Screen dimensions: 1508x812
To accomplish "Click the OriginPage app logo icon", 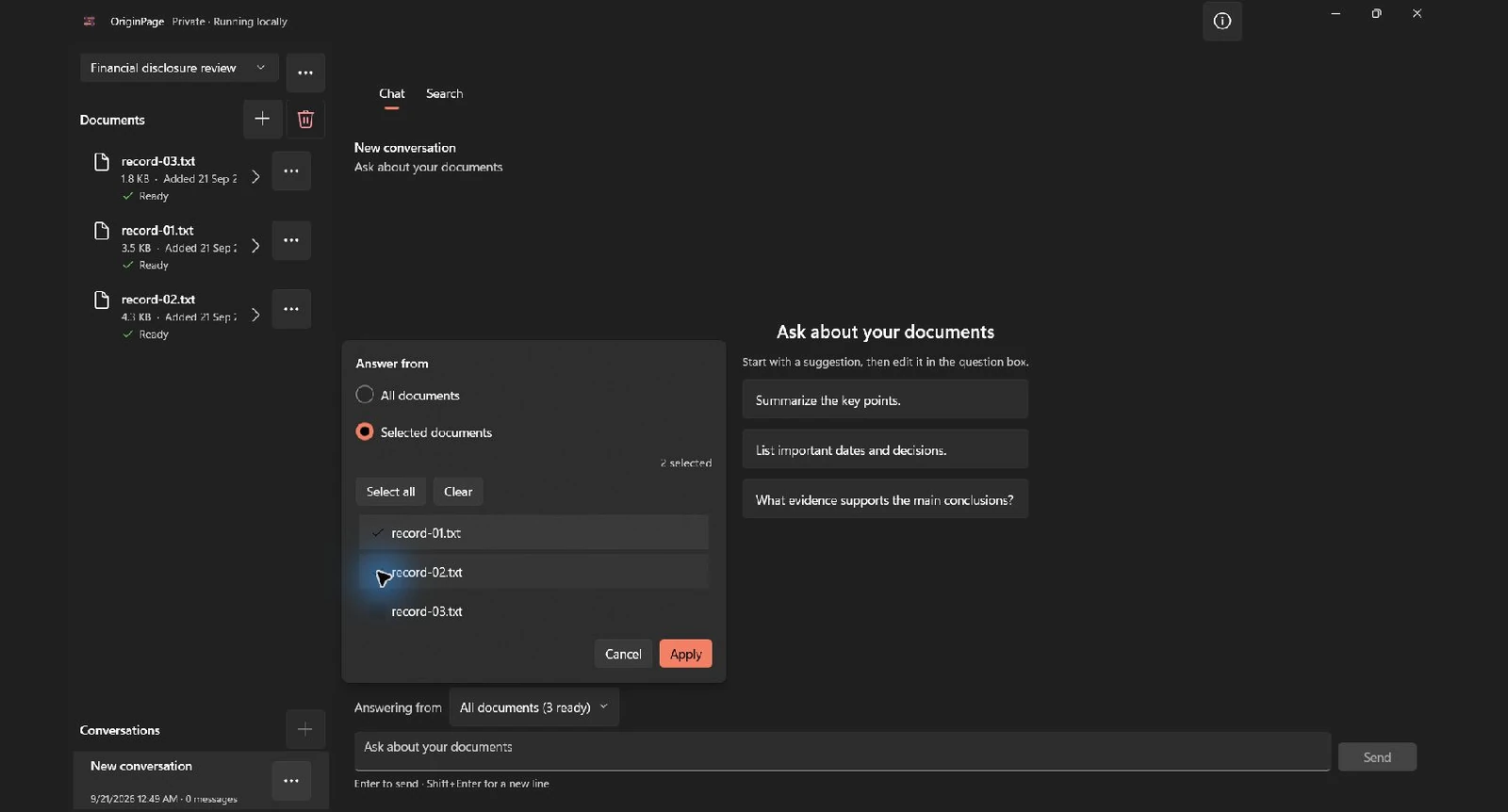I will 90,21.
